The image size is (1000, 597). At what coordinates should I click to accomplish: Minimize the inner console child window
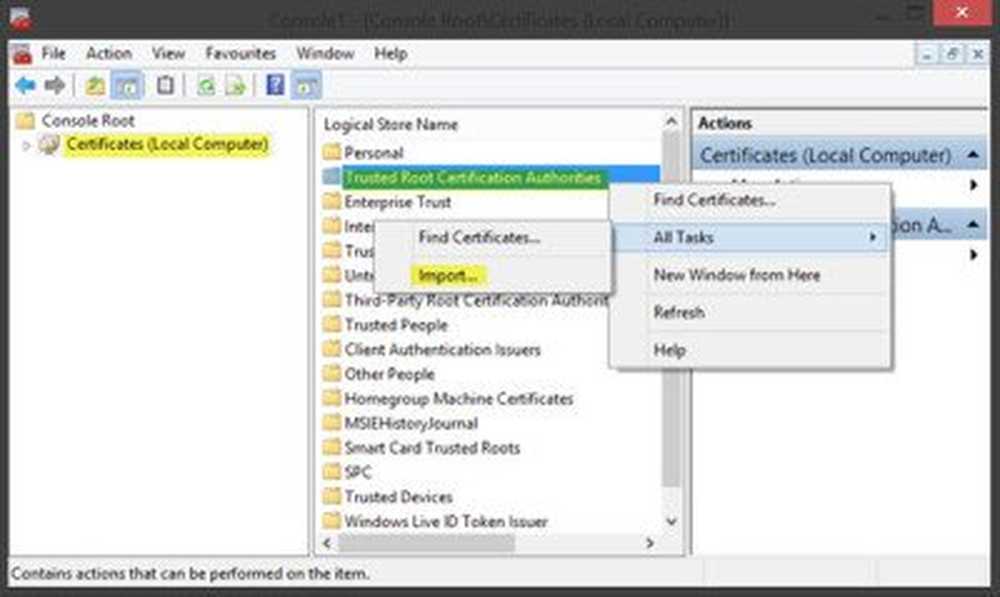pyautogui.click(x=927, y=55)
